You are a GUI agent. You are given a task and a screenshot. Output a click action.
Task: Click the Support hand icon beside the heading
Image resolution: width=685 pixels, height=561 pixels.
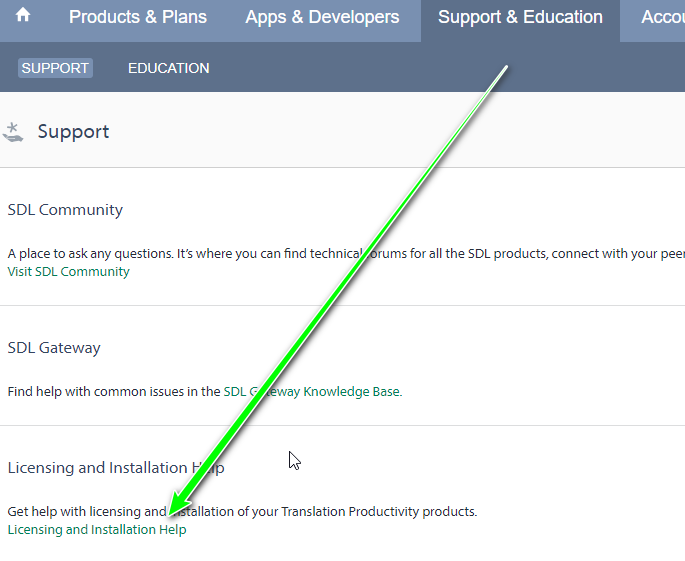(x=13, y=132)
